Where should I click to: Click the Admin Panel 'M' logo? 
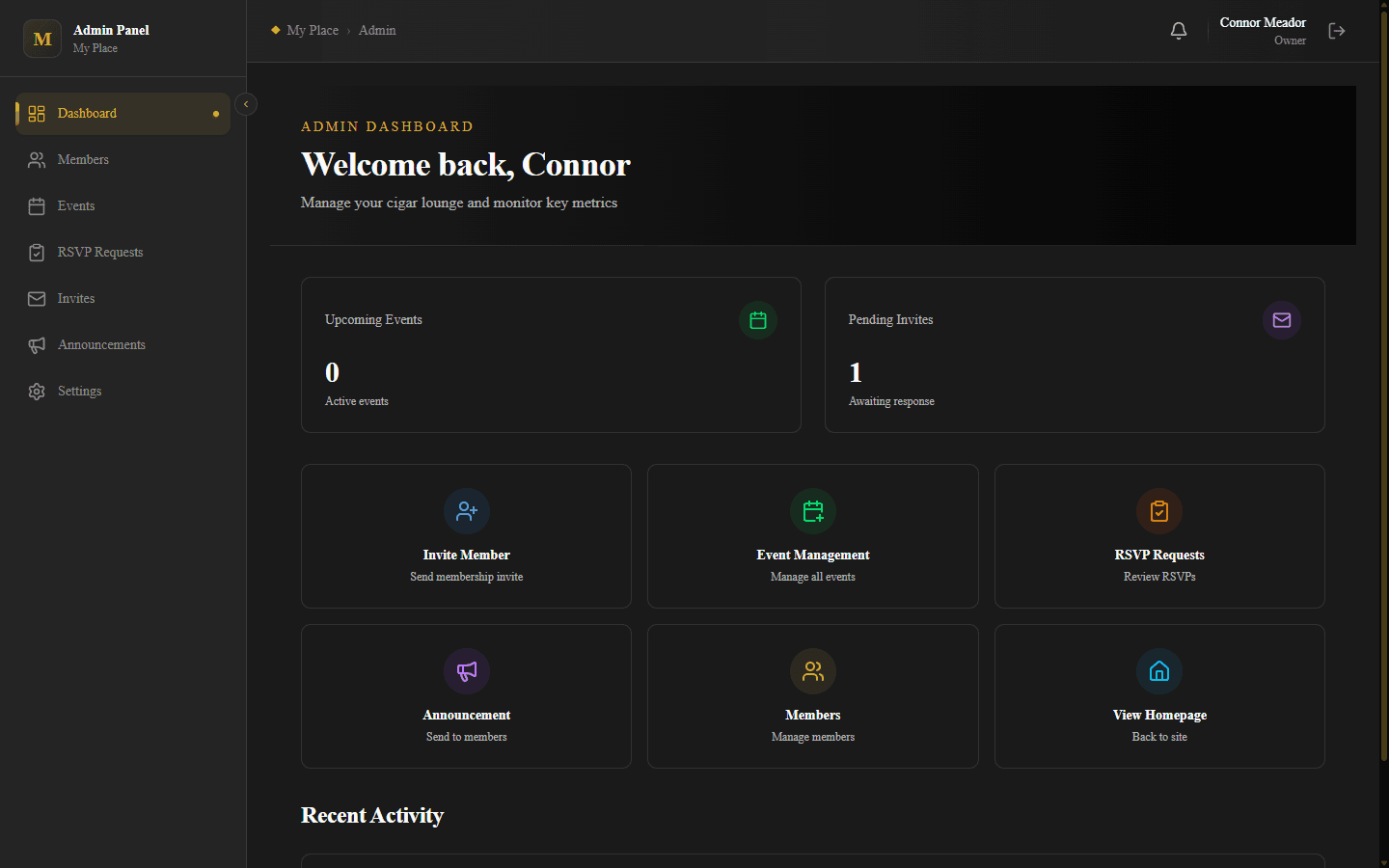click(41, 39)
